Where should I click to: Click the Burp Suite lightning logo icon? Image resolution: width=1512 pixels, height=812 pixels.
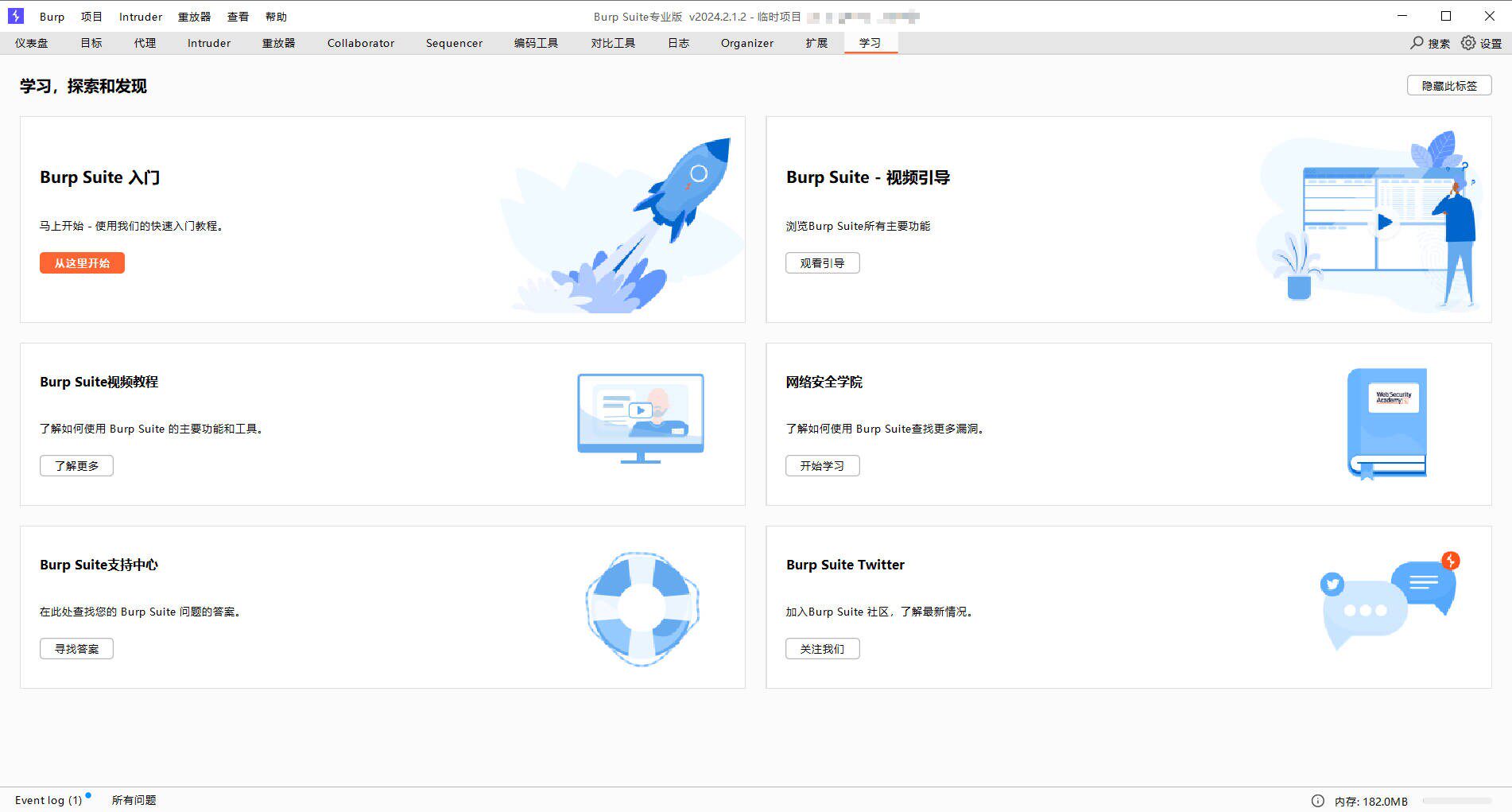[x=16, y=16]
